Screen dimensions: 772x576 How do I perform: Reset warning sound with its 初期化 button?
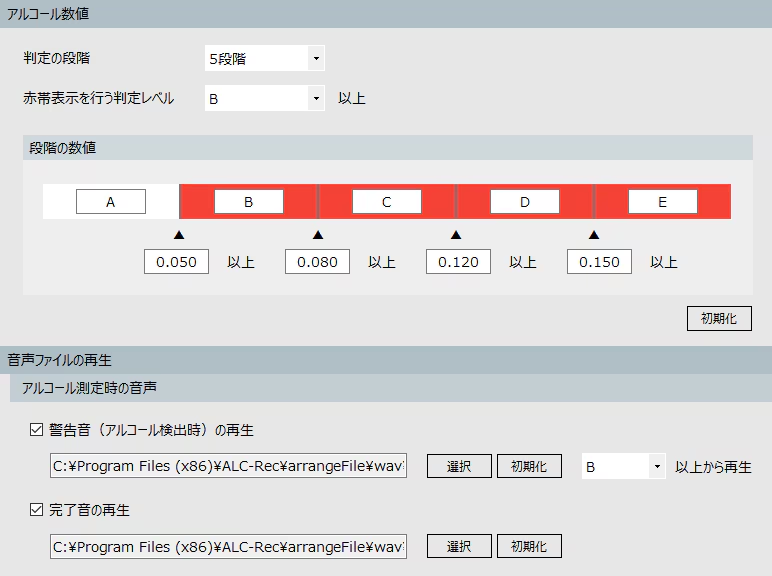(x=529, y=467)
